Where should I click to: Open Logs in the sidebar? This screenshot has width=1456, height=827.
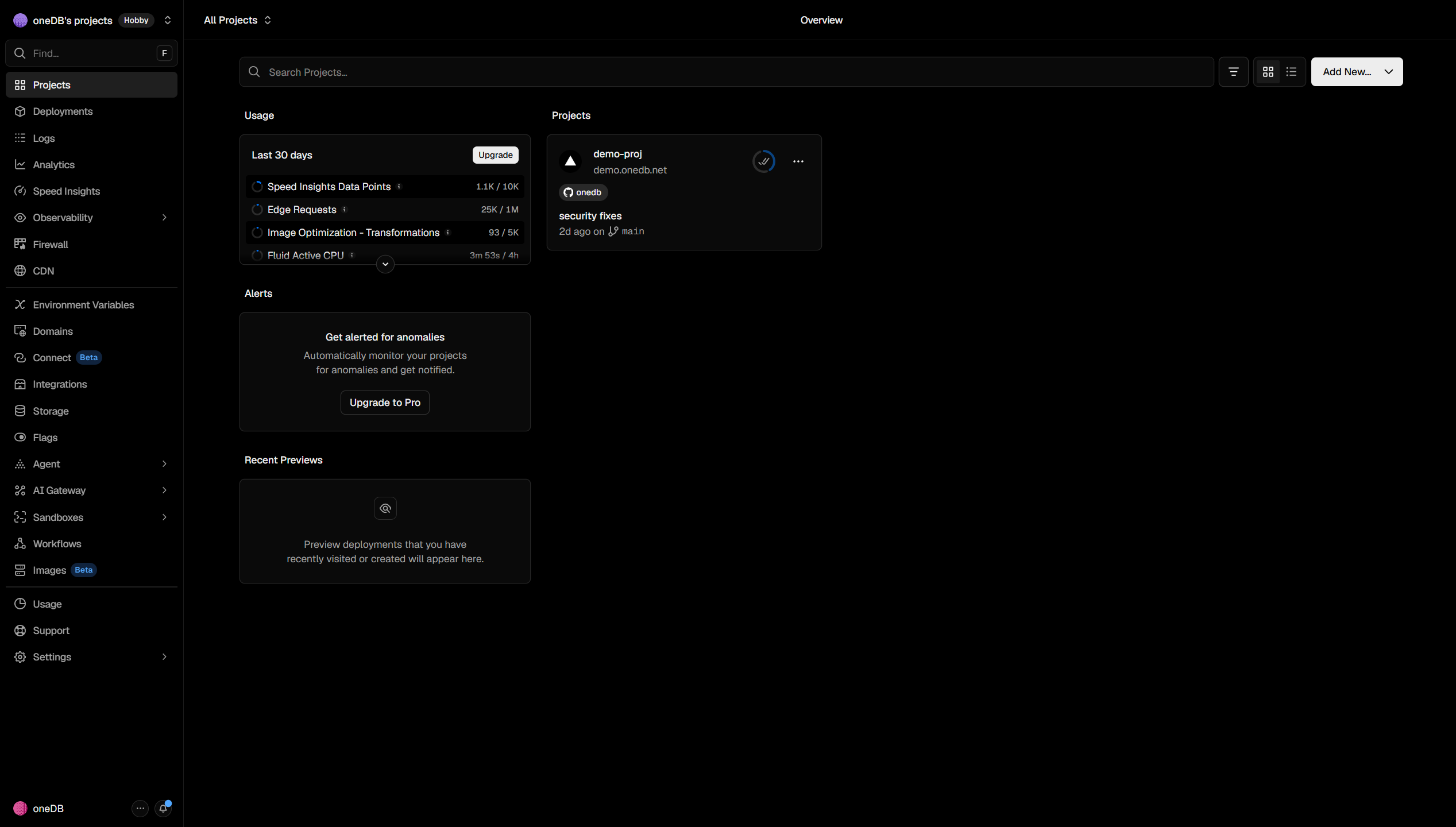[x=91, y=138]
